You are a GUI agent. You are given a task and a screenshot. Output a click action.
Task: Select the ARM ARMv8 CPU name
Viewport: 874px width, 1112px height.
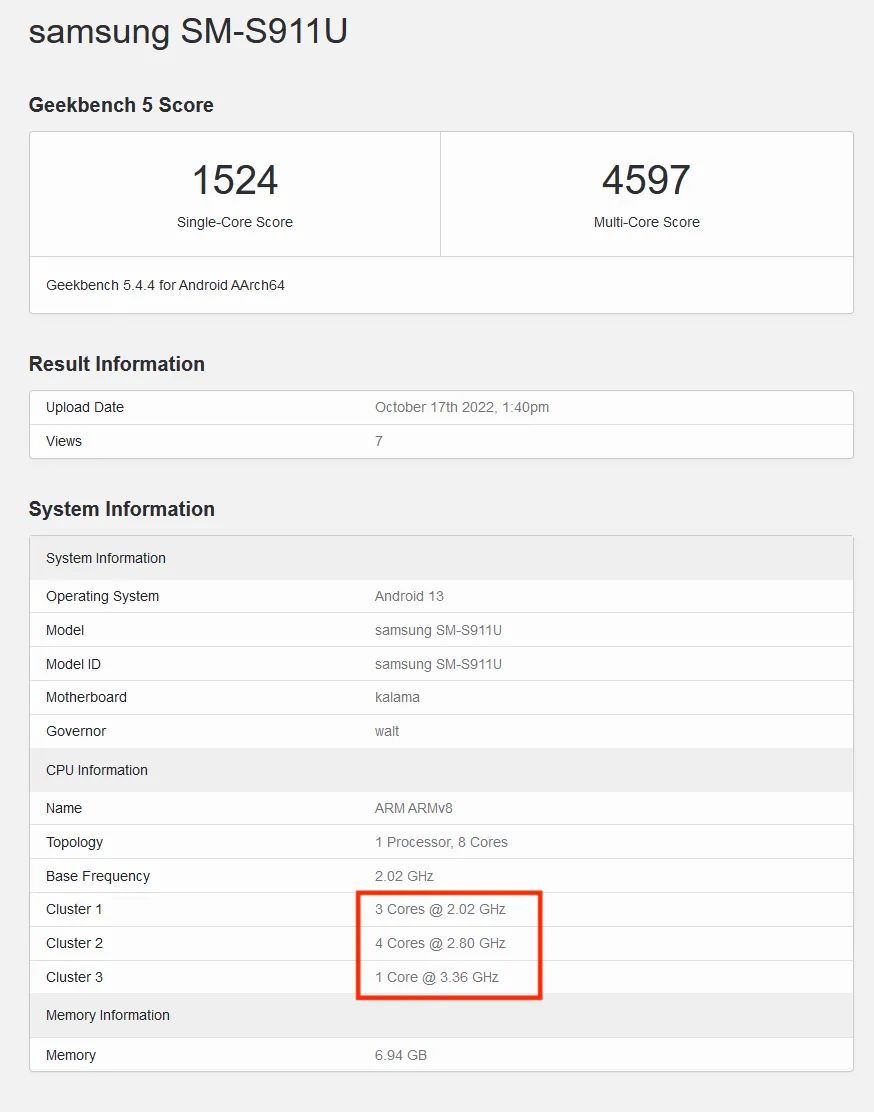click(413, 808)
